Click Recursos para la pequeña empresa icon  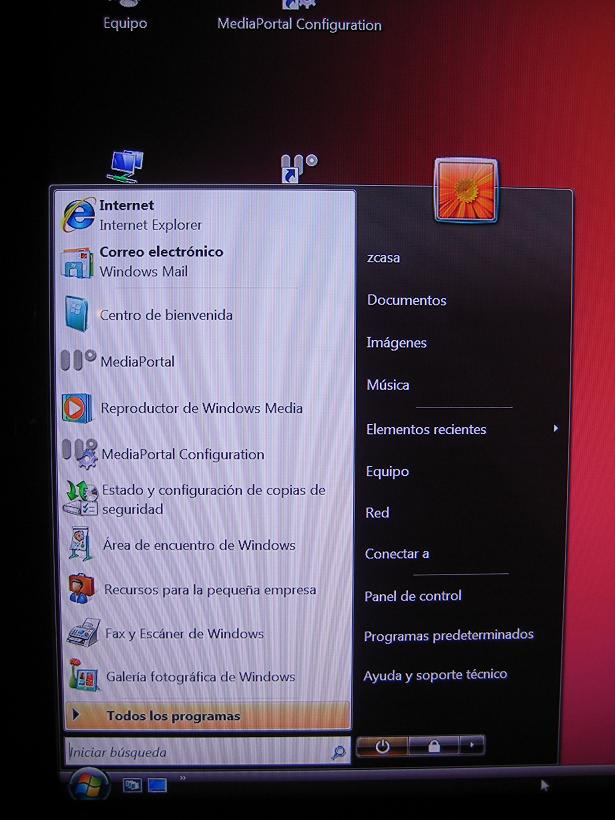[82, 589]
